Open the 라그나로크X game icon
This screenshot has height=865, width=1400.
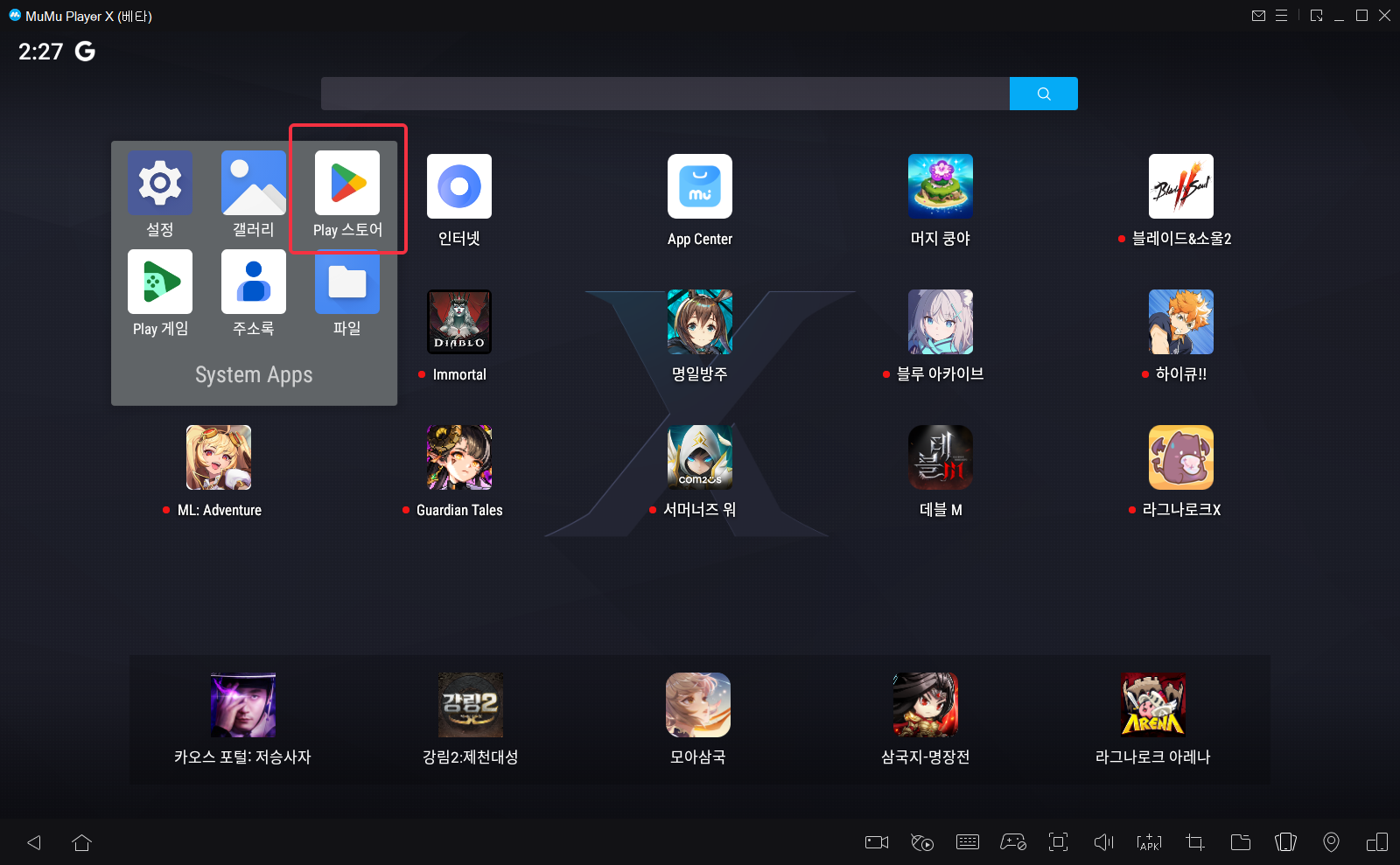point(1181,457)
